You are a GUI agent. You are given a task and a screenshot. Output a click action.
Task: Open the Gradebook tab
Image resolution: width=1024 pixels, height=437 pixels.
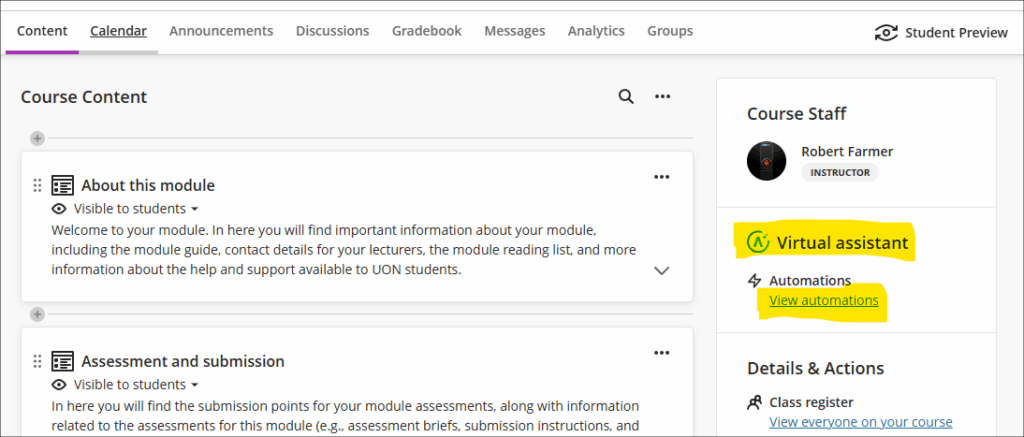point(428,31)
